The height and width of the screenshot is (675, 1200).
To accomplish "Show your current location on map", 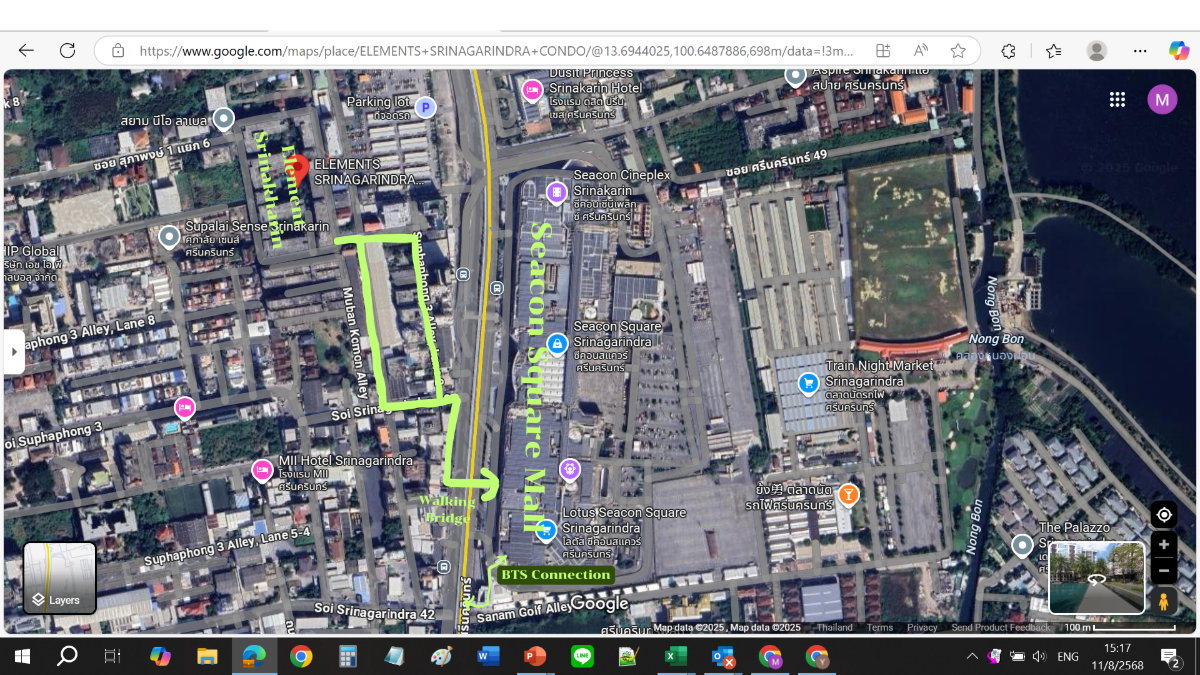I will [1163, 515].
